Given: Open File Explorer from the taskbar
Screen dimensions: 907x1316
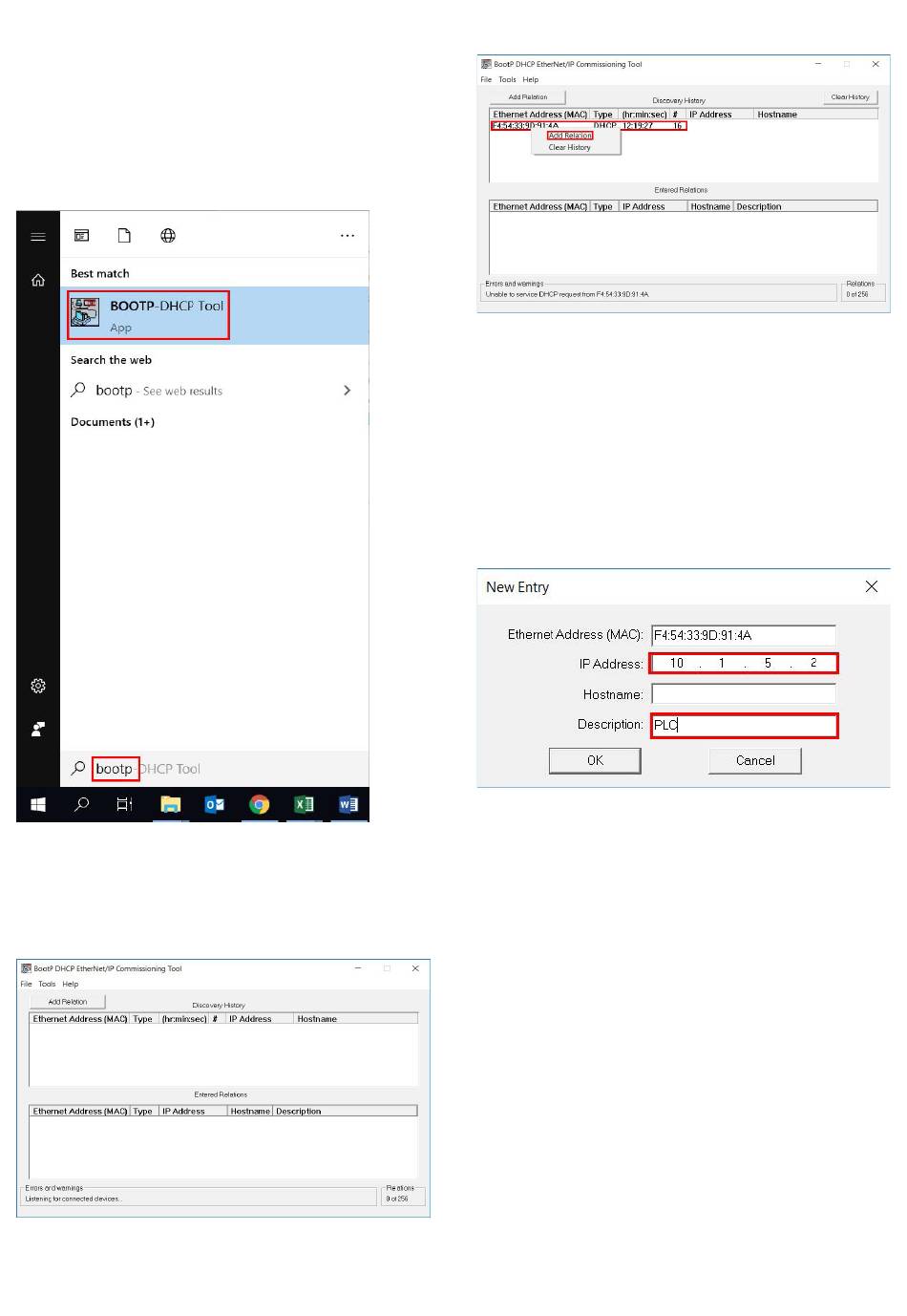Looking at the screenshot, I should click(x=171, y=805).
